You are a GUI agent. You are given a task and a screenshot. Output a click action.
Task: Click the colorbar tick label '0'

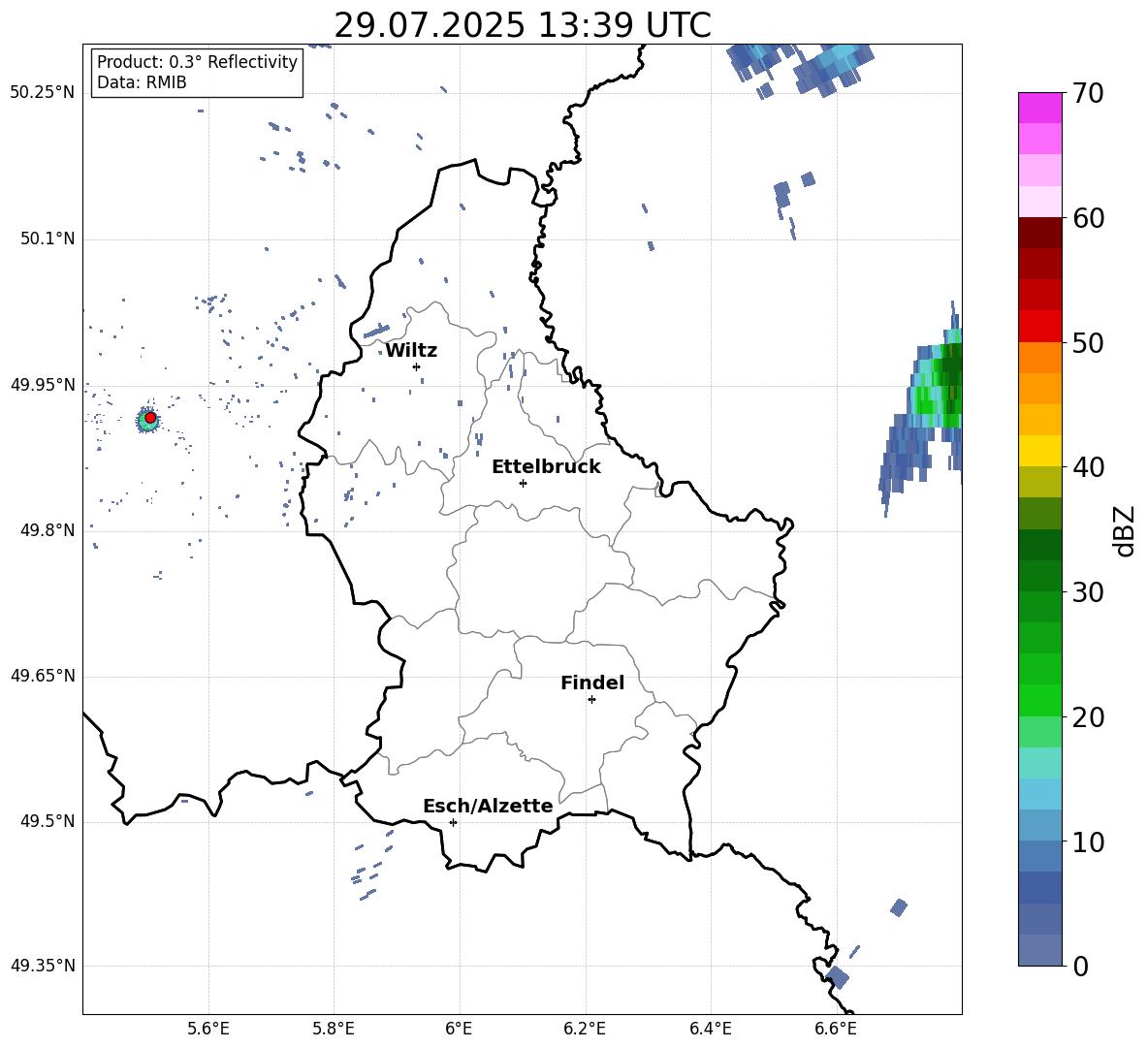pos(1080,966)
